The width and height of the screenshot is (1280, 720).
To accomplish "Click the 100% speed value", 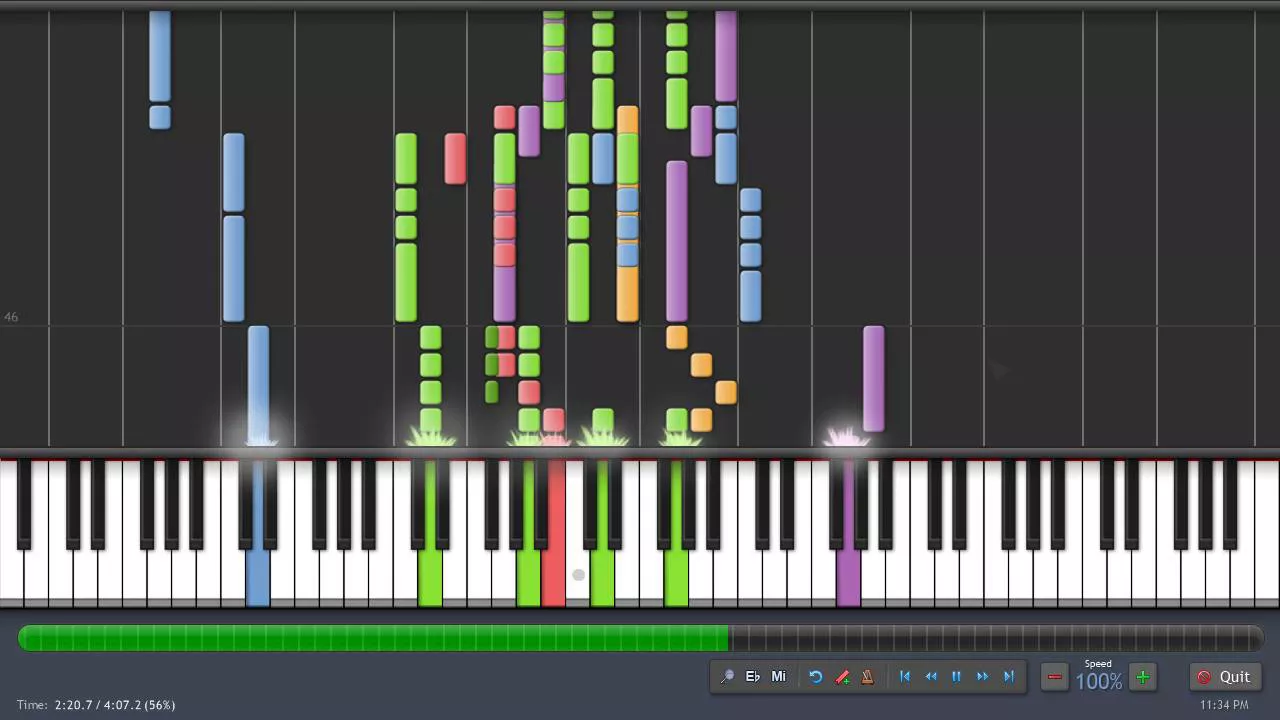I will coord(1098,682).
